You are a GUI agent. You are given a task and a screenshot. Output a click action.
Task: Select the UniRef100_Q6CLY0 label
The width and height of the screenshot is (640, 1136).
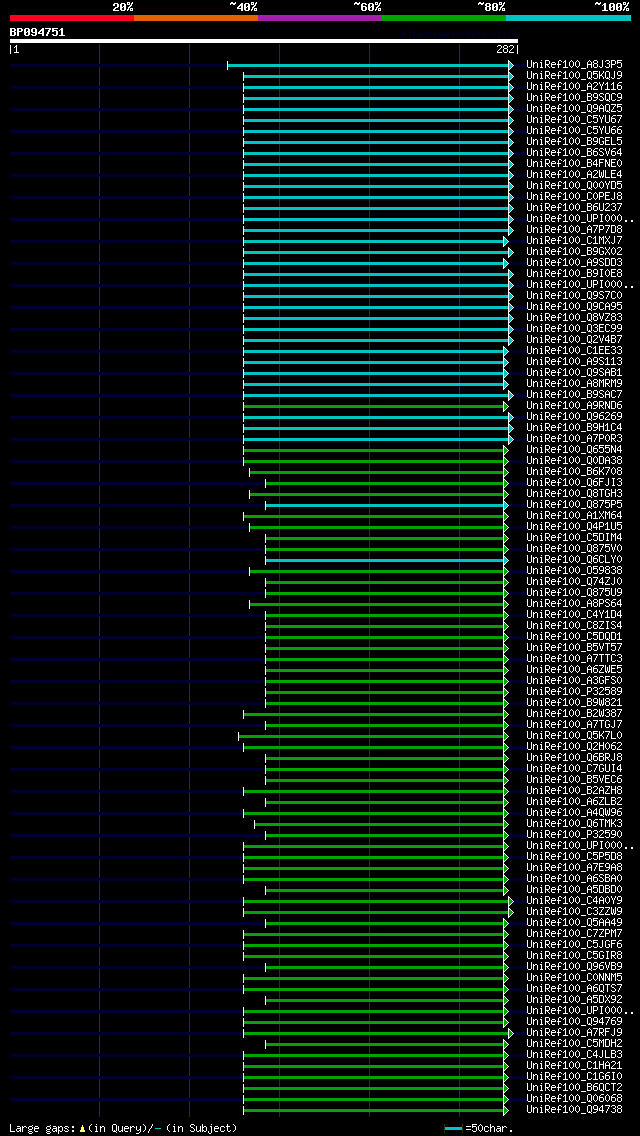pos(575,559)
